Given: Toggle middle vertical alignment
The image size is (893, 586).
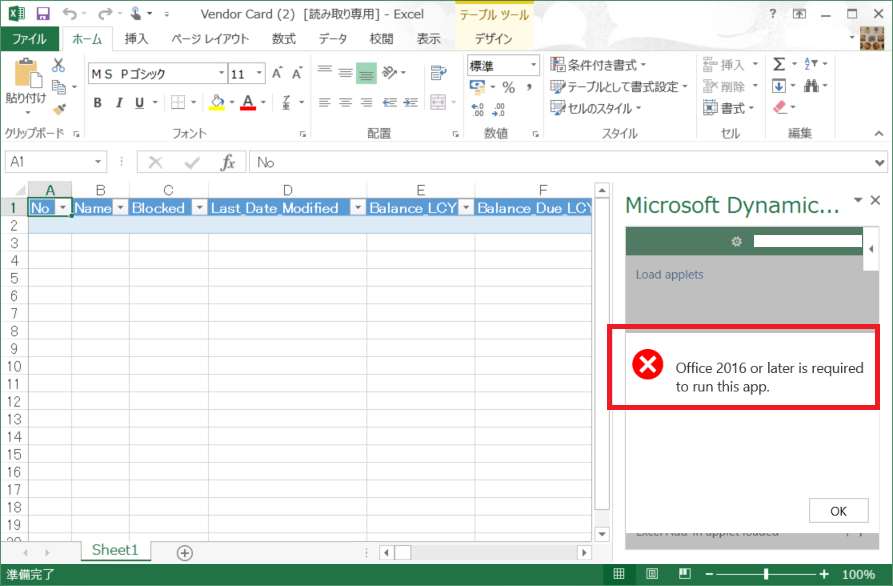Looking at the screenshot, I should (x=346, y=73).
